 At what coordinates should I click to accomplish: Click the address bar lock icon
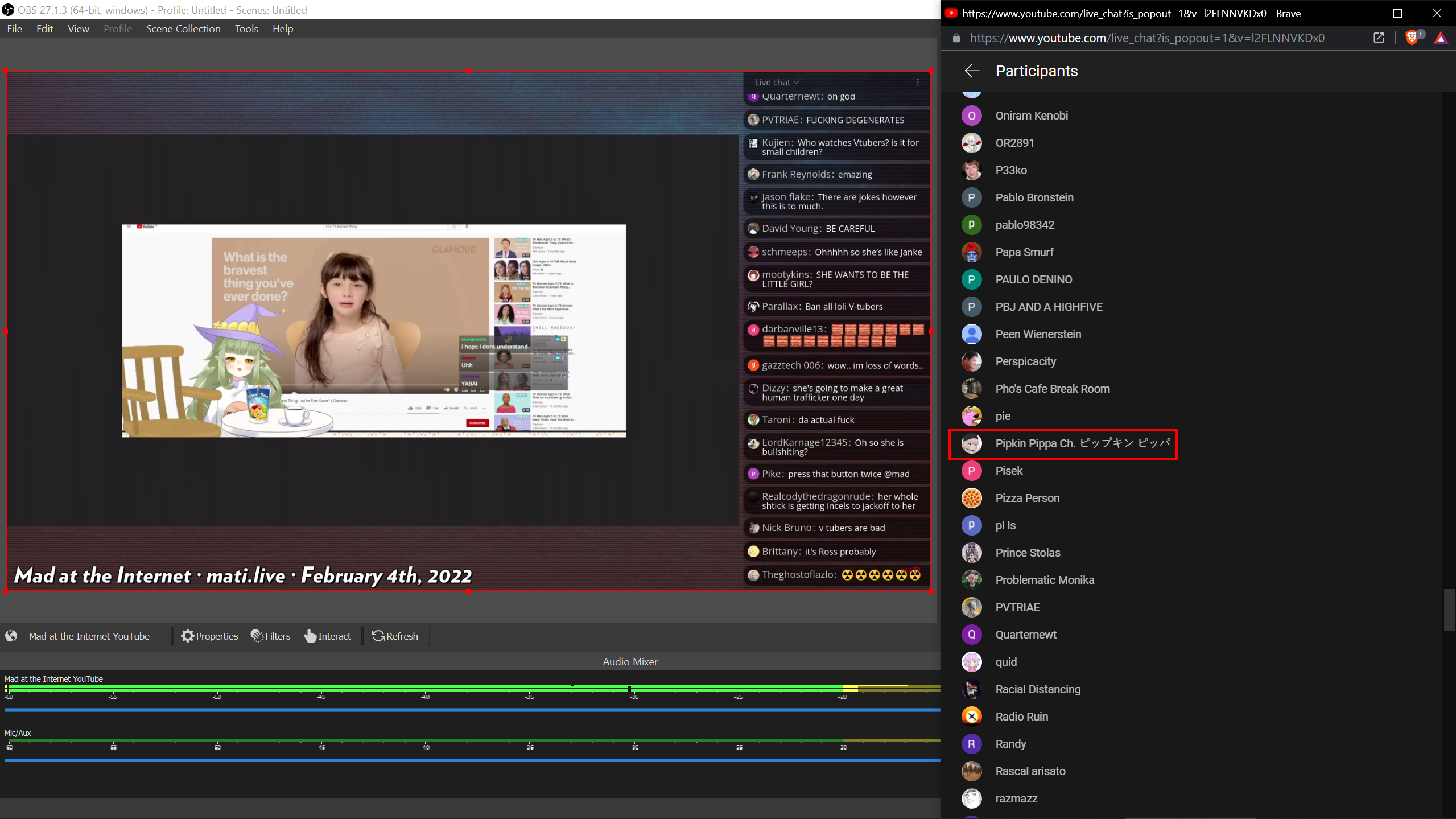(x=956, y=38)
